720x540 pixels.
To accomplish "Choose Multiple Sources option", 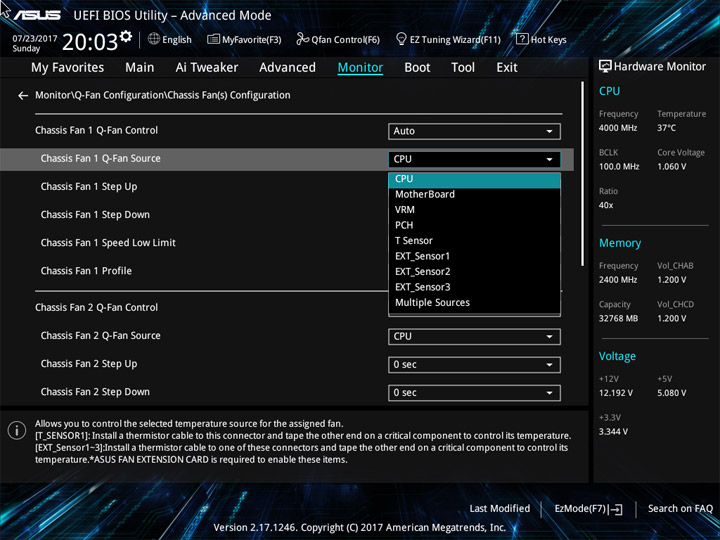I will pos(474,303).
